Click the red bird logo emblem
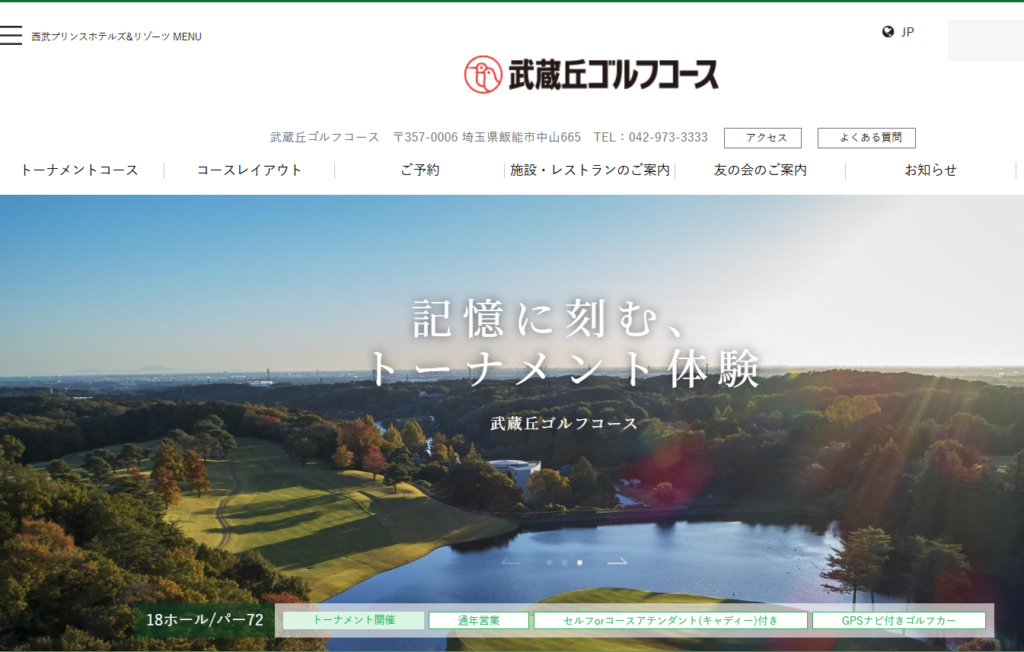This screenshot has height=652, width=1024. coord(483,74)
